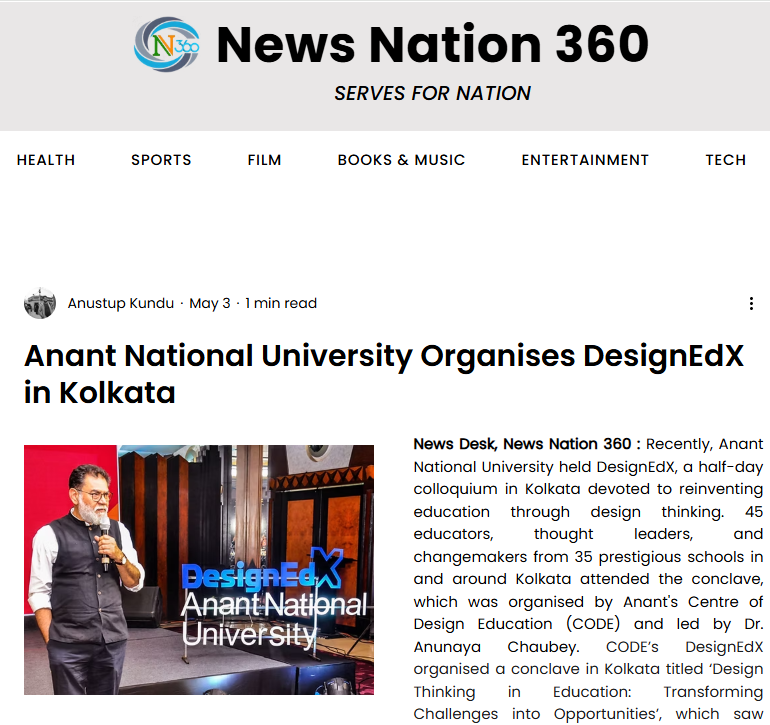Screen dimensions: 770x725
Task: Open the Sports menu item
Action: tap(161, 160)
